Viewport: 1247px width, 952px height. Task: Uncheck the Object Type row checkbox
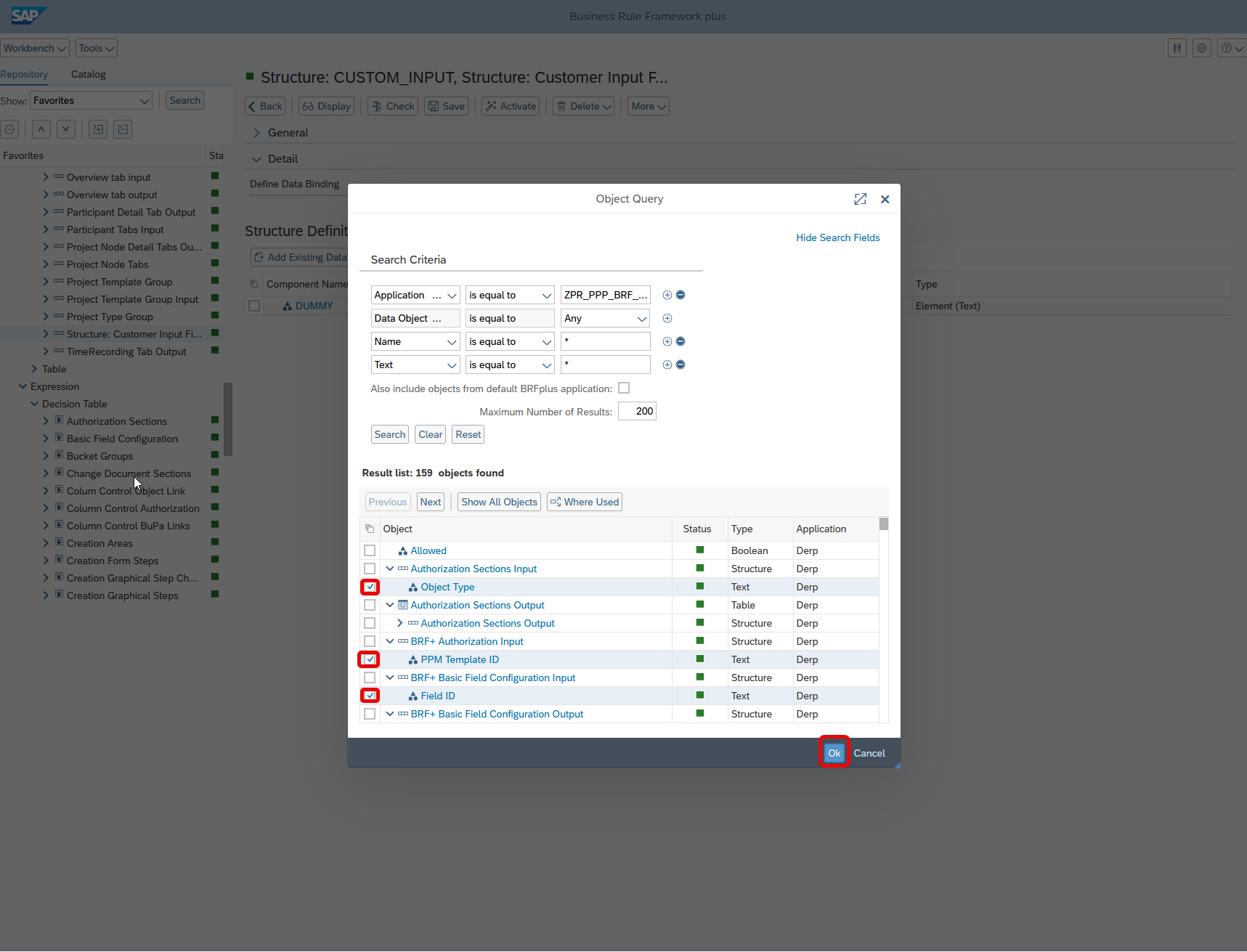coord(370,587)
